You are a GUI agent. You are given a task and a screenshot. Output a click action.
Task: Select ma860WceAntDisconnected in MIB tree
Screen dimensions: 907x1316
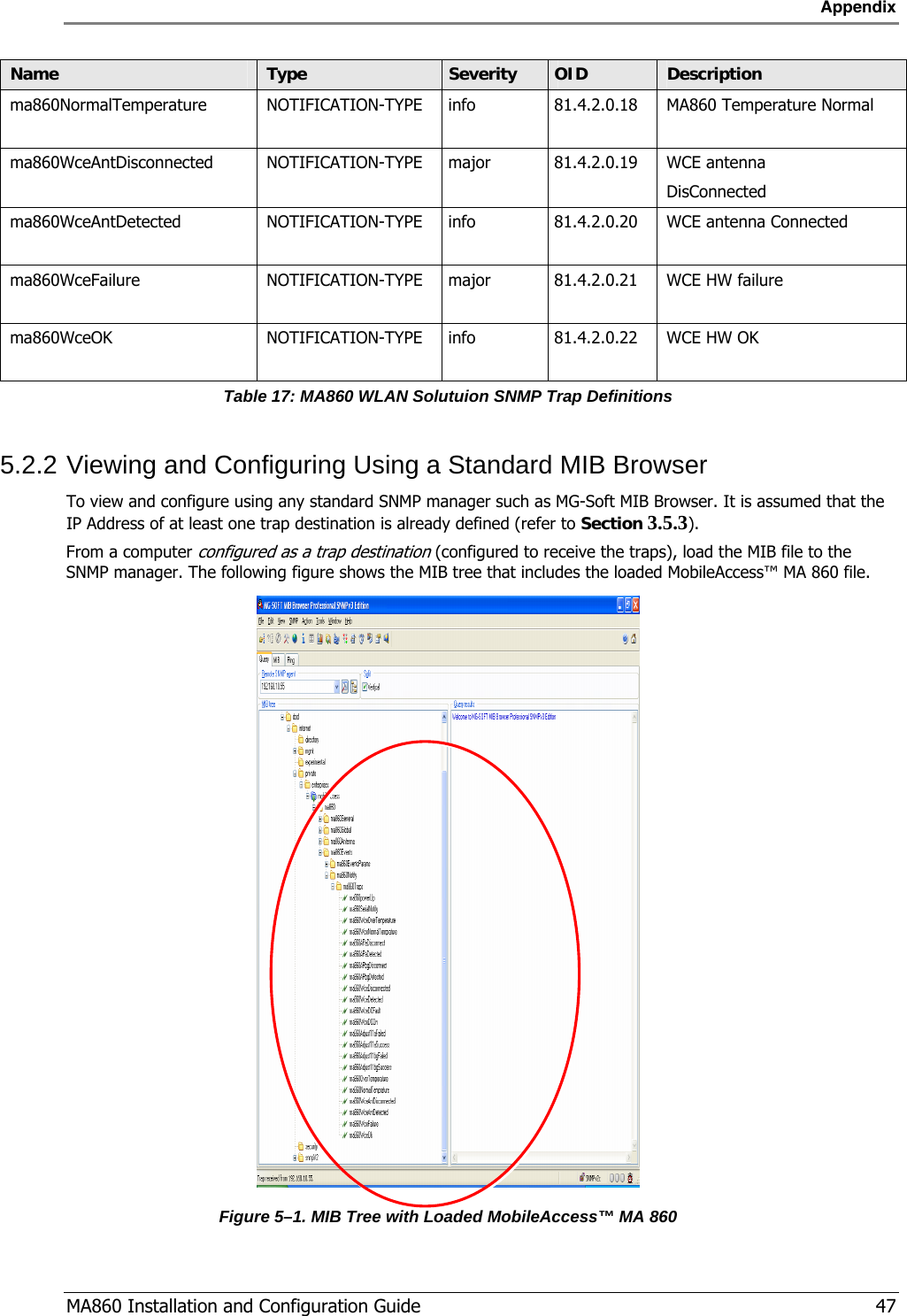click(373, 1101)
